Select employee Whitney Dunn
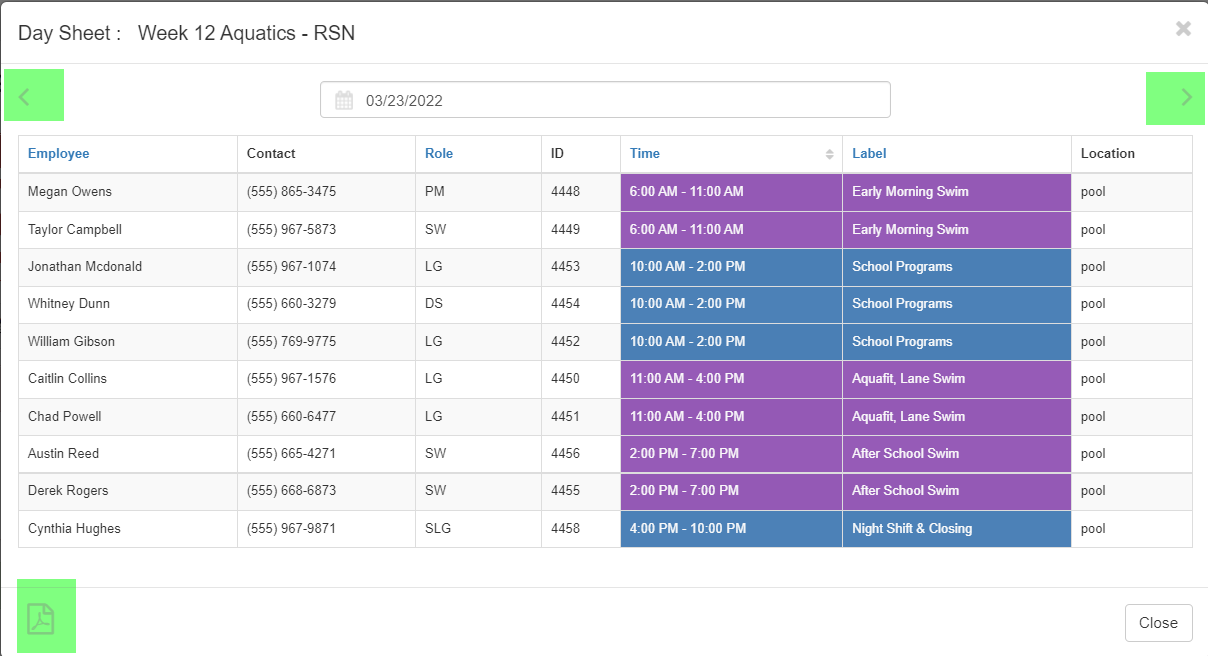 pyautogui.click(x=69, y=303)
